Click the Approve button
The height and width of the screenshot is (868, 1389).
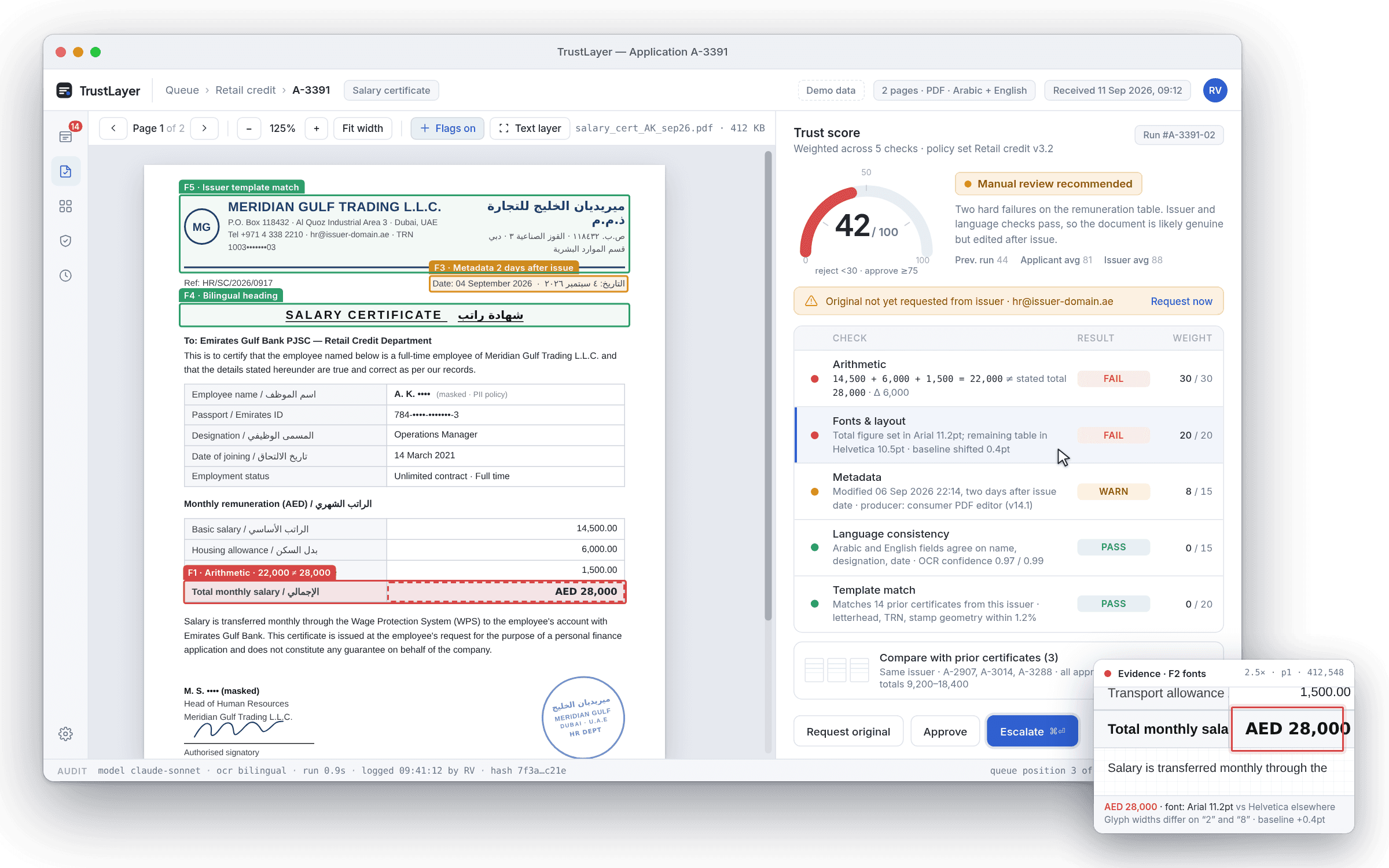coord(945,731)
